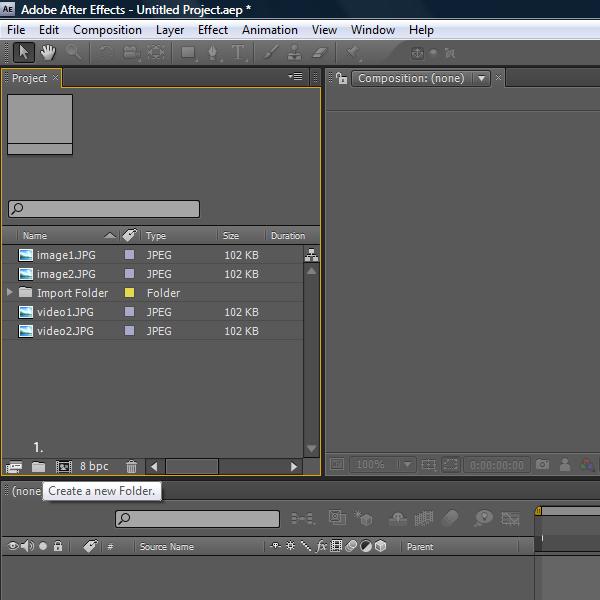The height and width of the screenshot is (600, 600).
Task: Toggle hide shy layers in timeline
Action: pyautogui.click(x=398, y=518)
